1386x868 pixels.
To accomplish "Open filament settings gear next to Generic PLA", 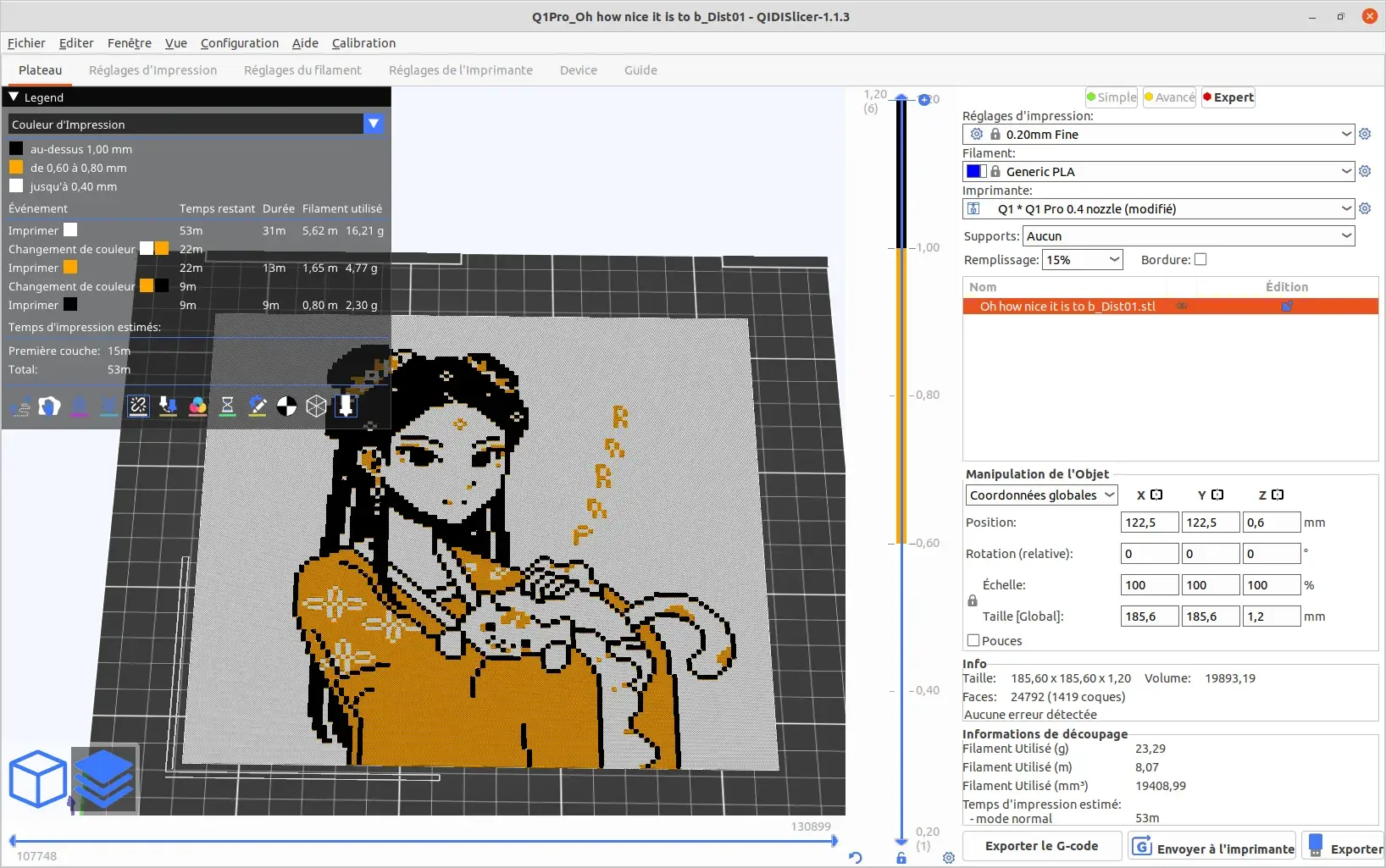I will tap(1365, 171).
